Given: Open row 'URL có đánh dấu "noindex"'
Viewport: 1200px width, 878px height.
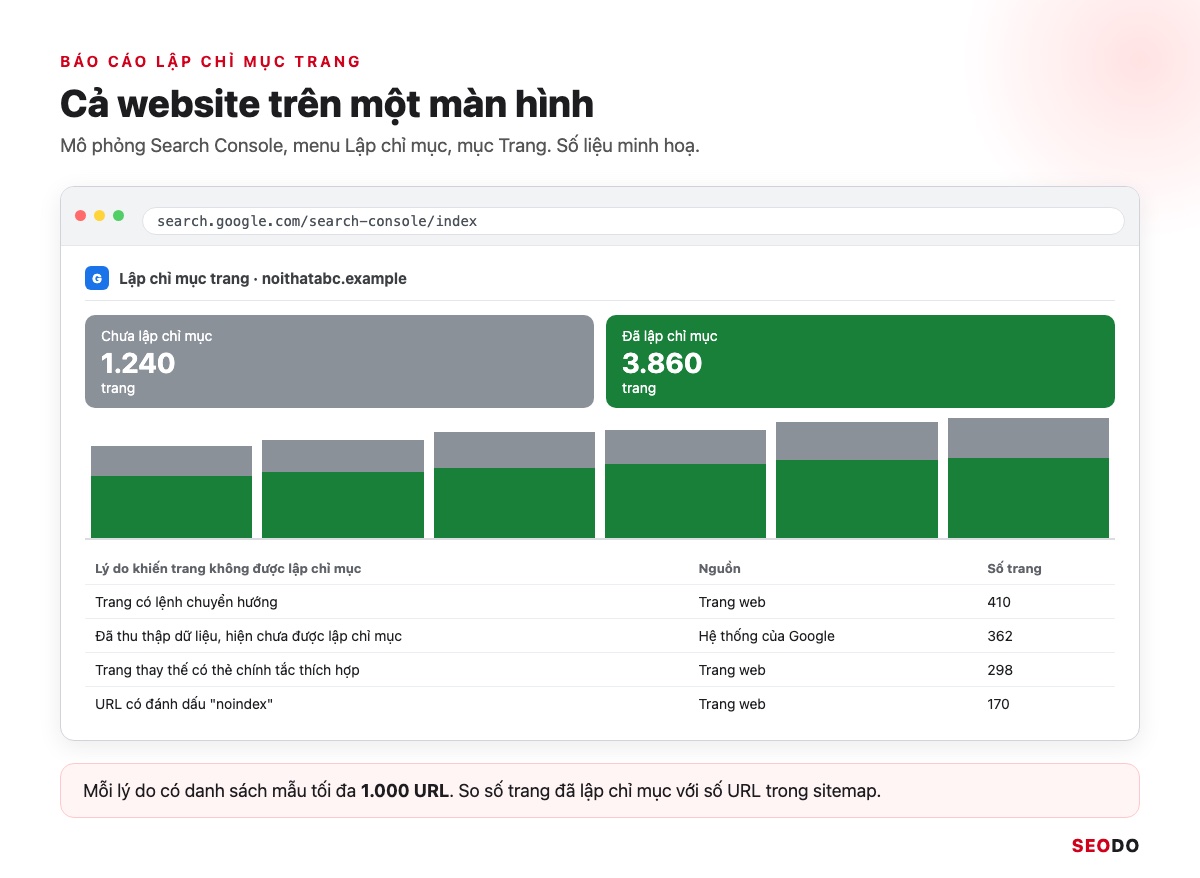Looking at the screenshot, I should [600, 704].
